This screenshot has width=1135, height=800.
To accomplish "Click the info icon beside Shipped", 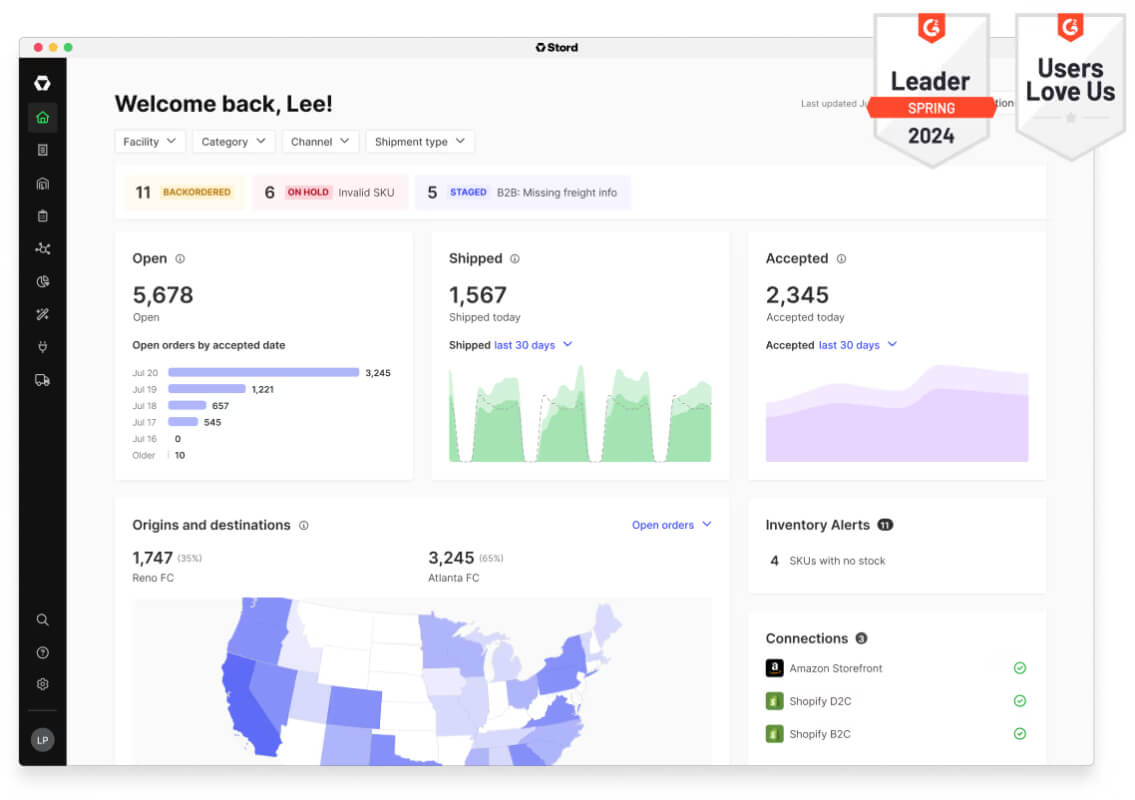I will (x=515, y=258).
